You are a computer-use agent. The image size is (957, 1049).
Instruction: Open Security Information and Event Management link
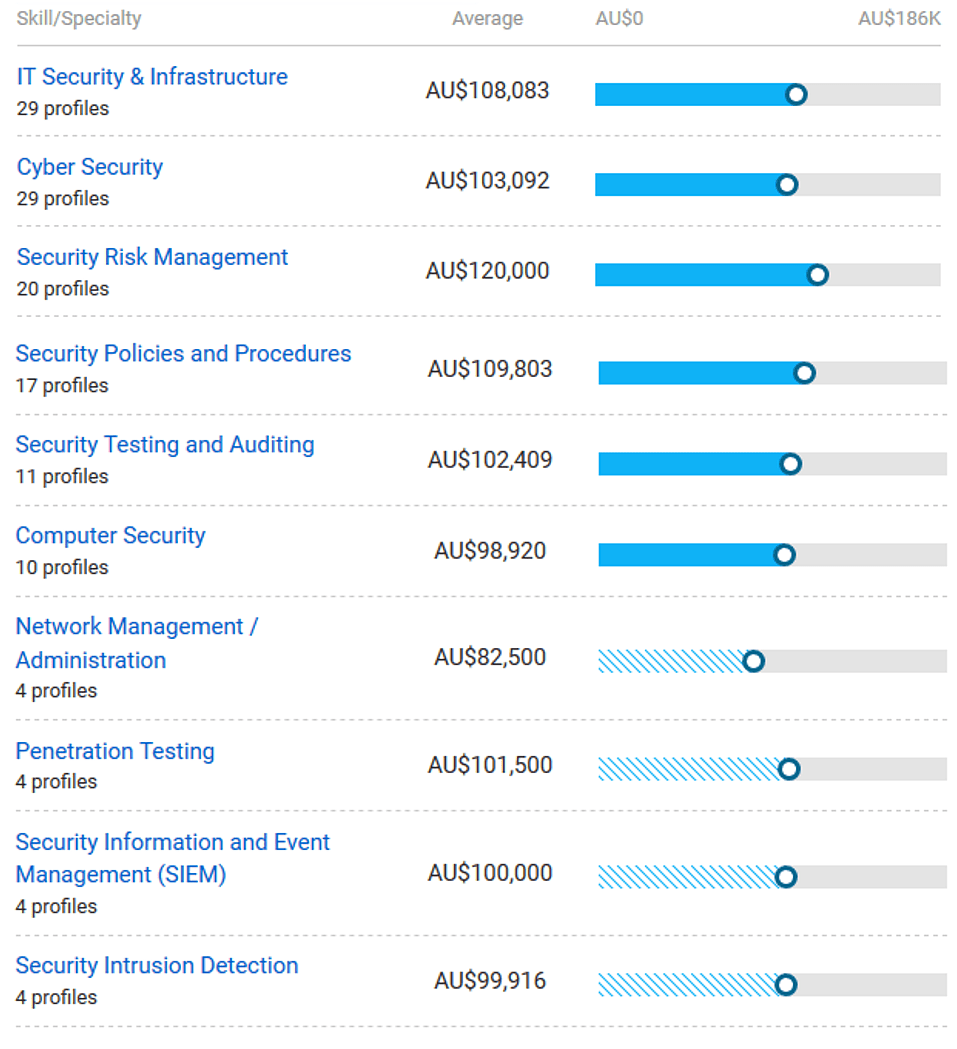click(x=172, y=843)
